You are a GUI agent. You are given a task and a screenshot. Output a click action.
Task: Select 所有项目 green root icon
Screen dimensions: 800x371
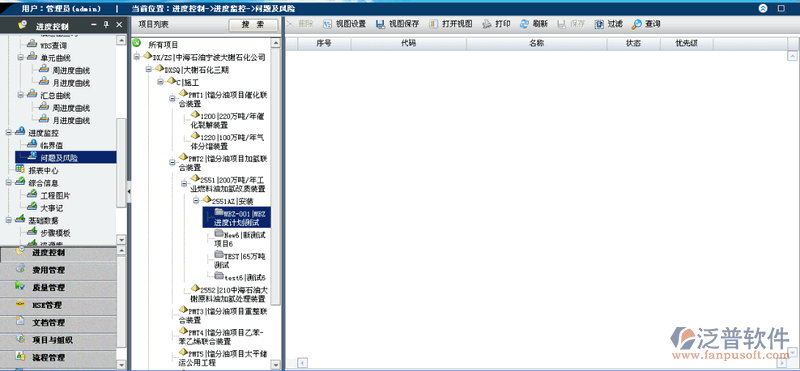136,44
